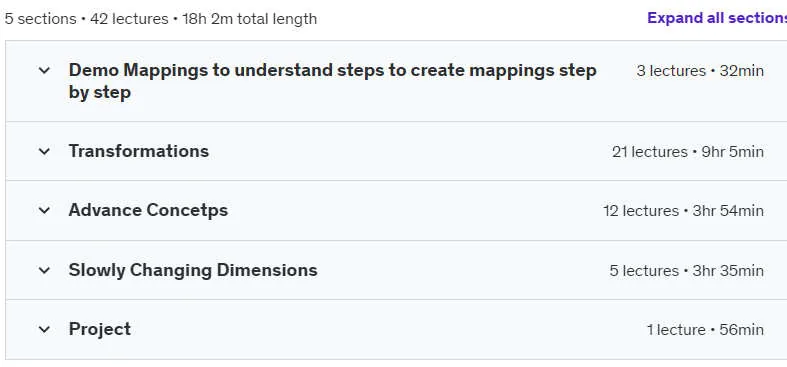Click the 21 lectures count label
The height and width of the screenshot is (367, 787).
pos(649,152)
